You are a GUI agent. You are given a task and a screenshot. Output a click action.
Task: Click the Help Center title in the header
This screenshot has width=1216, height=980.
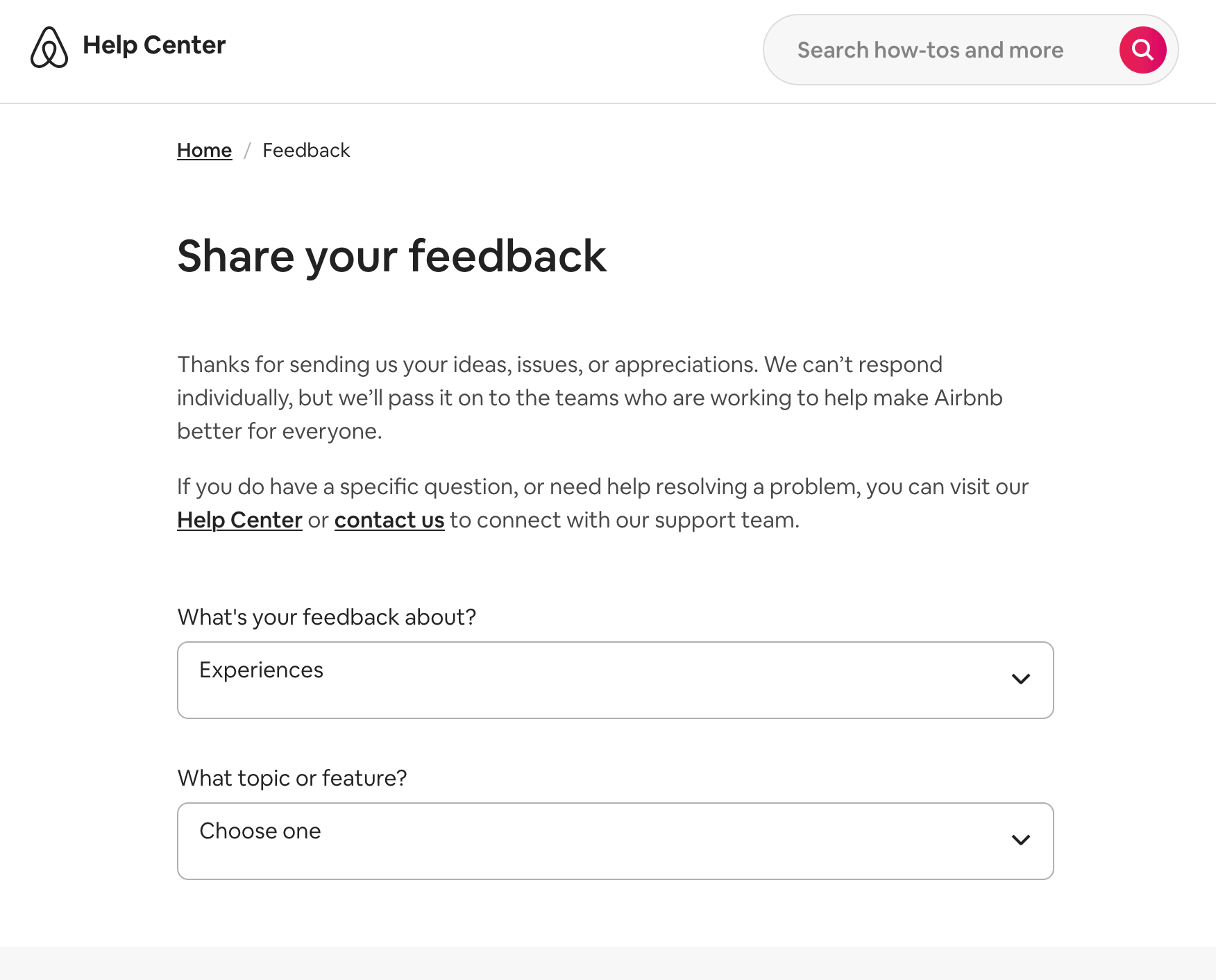click(154, 45)
